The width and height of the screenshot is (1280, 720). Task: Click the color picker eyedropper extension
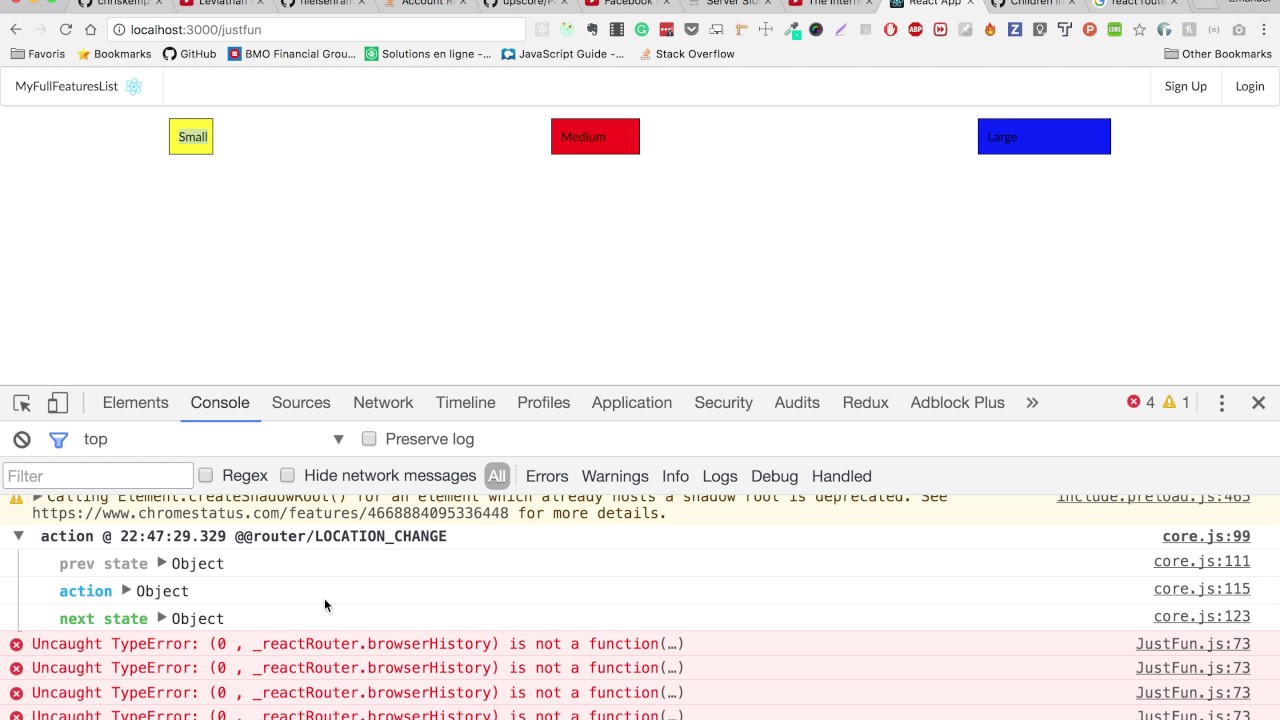792,30
